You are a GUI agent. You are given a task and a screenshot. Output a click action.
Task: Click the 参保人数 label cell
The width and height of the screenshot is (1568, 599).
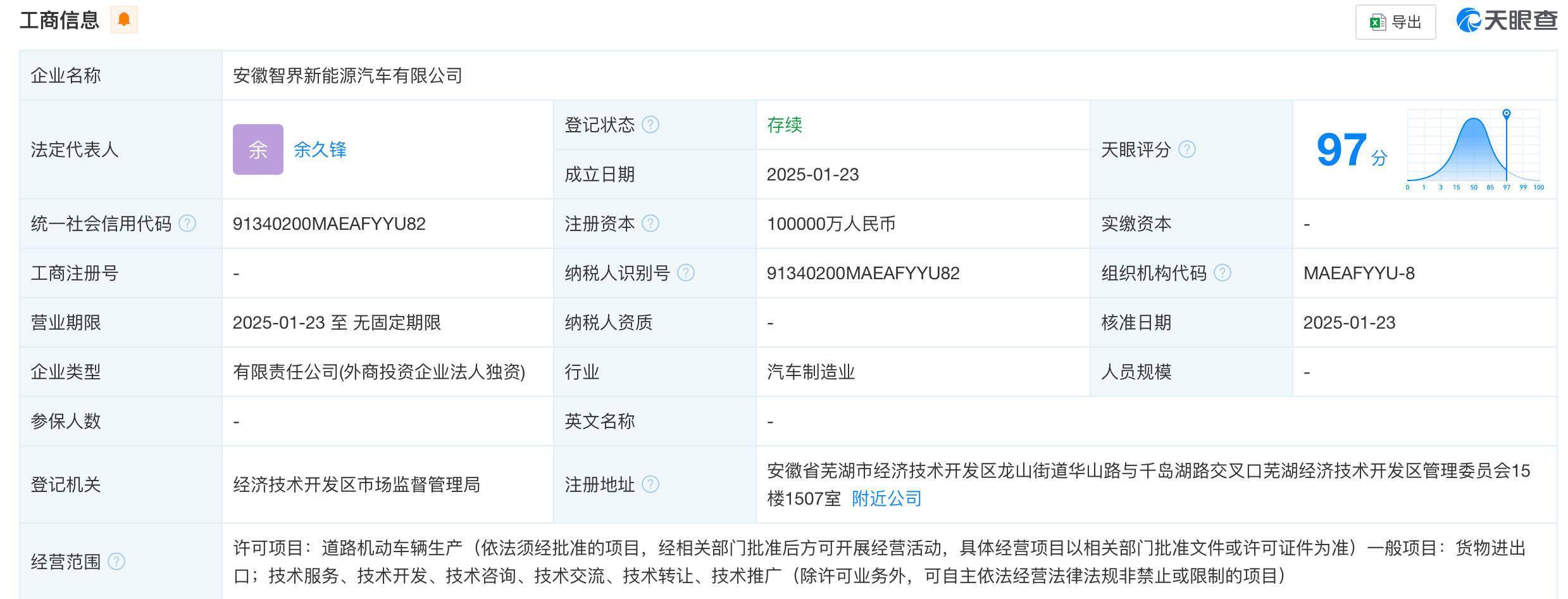[121, 421]
